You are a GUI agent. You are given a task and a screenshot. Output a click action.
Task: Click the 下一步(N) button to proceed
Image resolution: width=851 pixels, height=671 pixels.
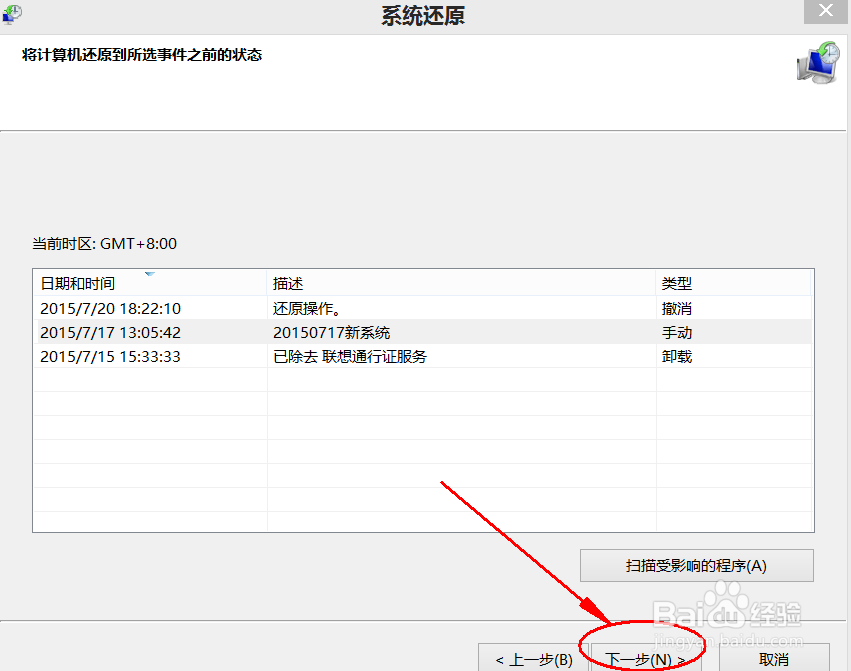click(640, 658)
